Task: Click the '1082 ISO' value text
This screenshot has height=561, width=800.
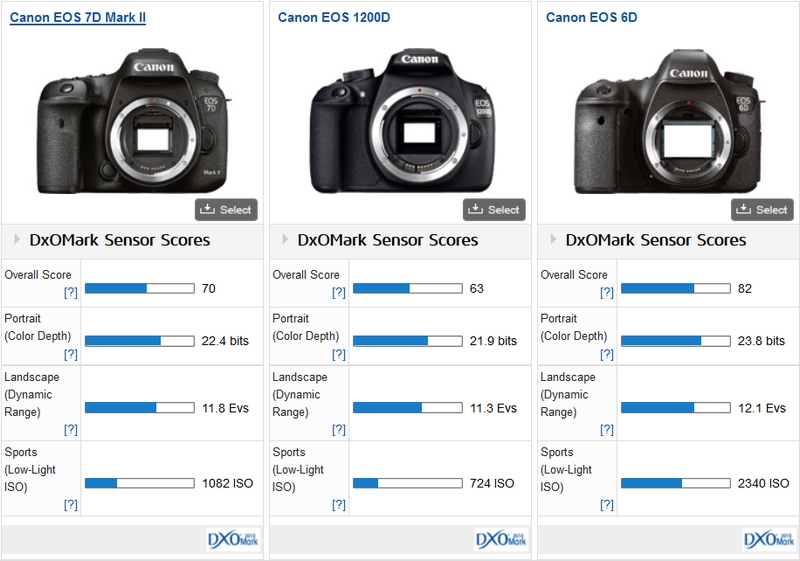Action: pyautogui.click(x=228, y=483)
